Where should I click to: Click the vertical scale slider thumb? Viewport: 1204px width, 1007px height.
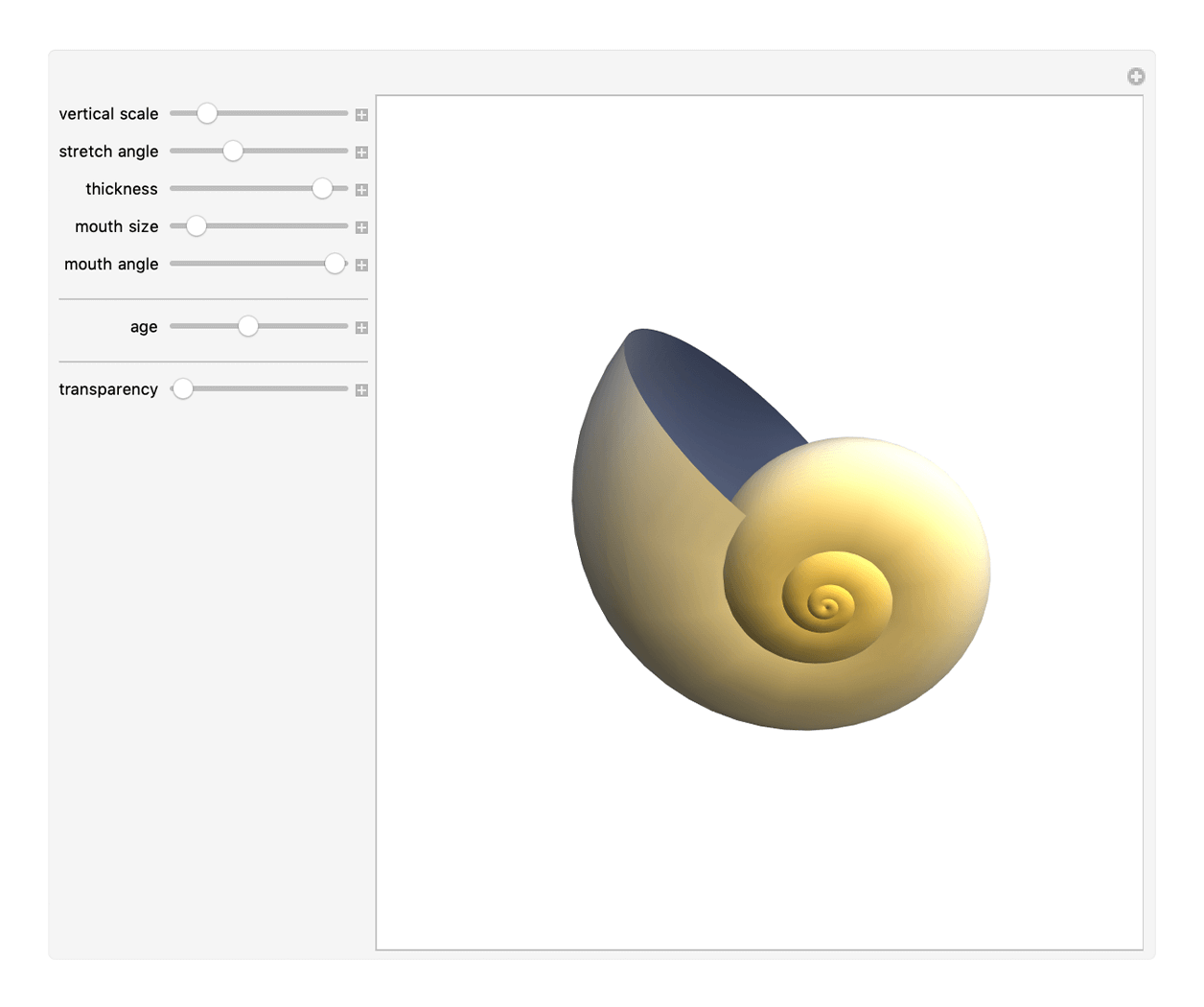207,113
